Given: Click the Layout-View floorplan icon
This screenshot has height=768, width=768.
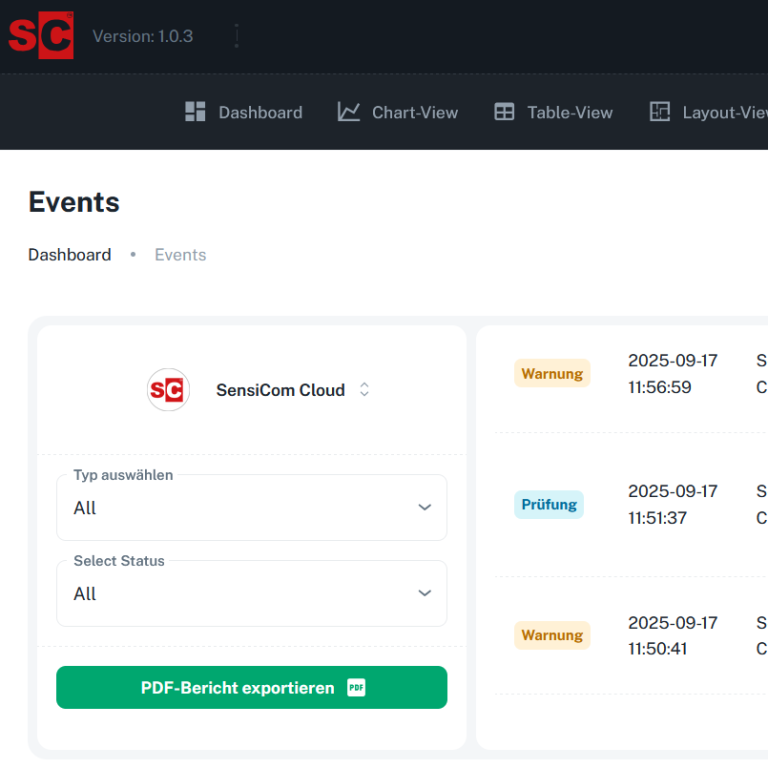Looking at the screenshot, I should click(x=660, y=112).
